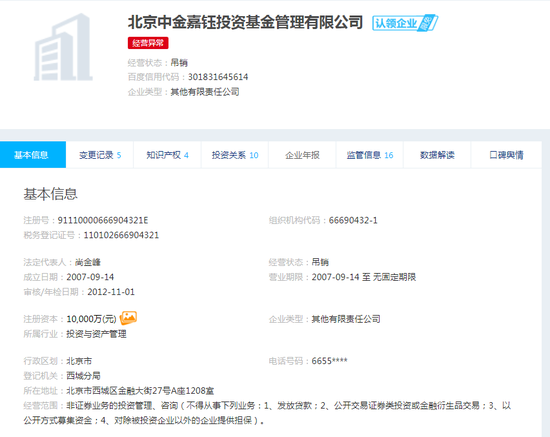Click Baidu credit code 301831645614

pyautogui.click(x=218, y=77)
